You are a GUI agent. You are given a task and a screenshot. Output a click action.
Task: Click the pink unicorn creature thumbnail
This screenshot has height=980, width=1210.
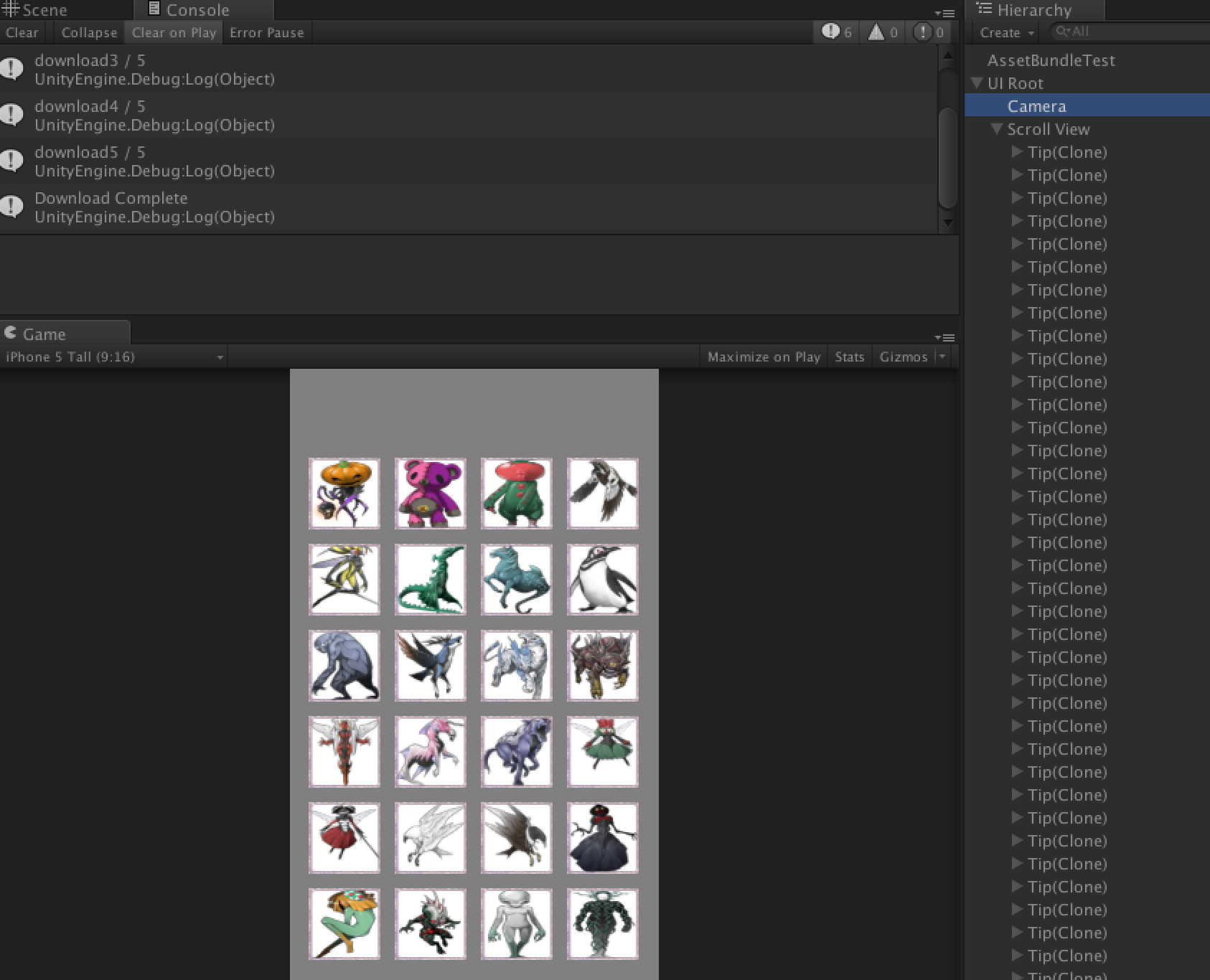coord(431,752)
